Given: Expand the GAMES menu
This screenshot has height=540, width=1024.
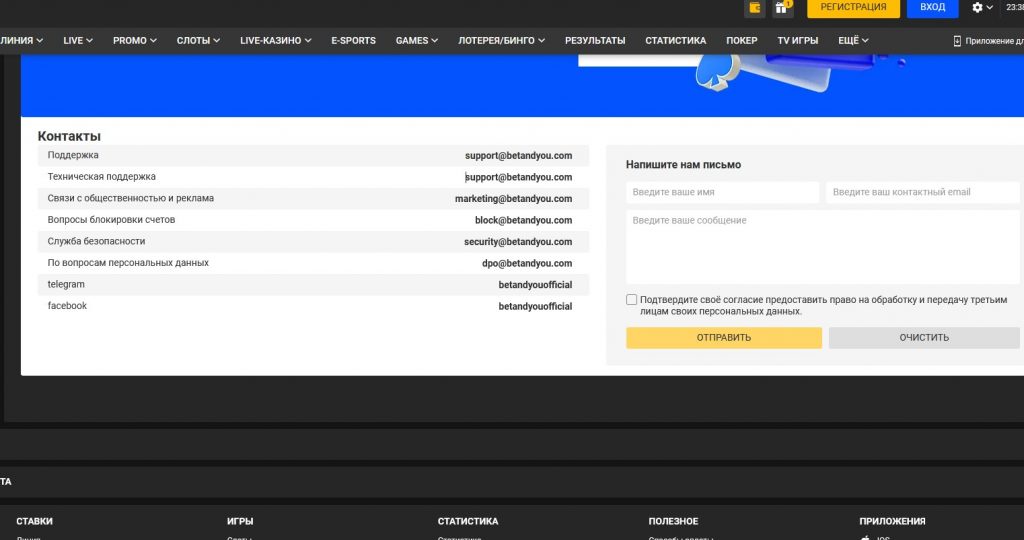Looking at the screenshot, I should click(417, 40).
